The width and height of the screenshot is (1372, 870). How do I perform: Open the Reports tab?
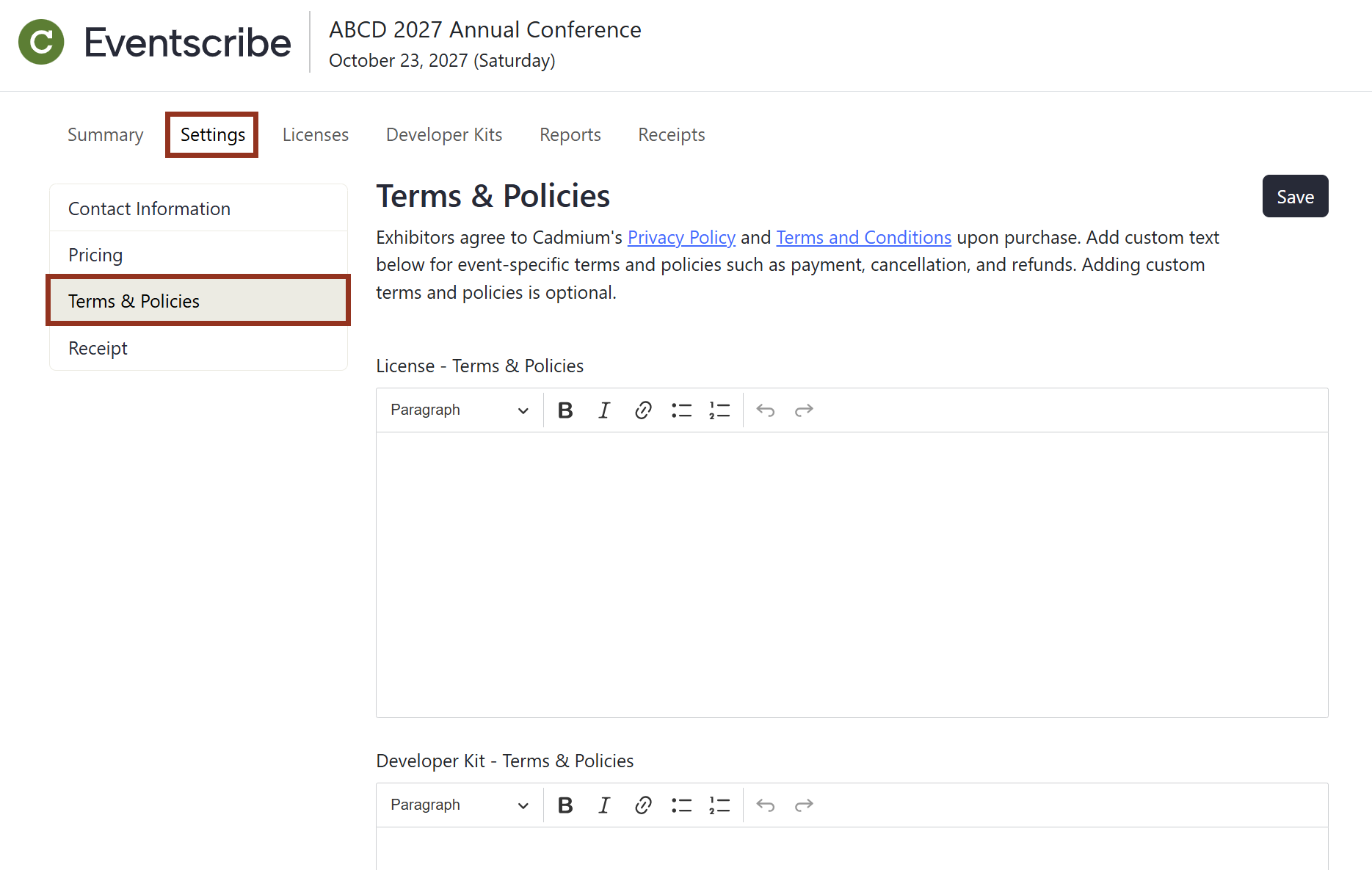(x=570, y=134)
